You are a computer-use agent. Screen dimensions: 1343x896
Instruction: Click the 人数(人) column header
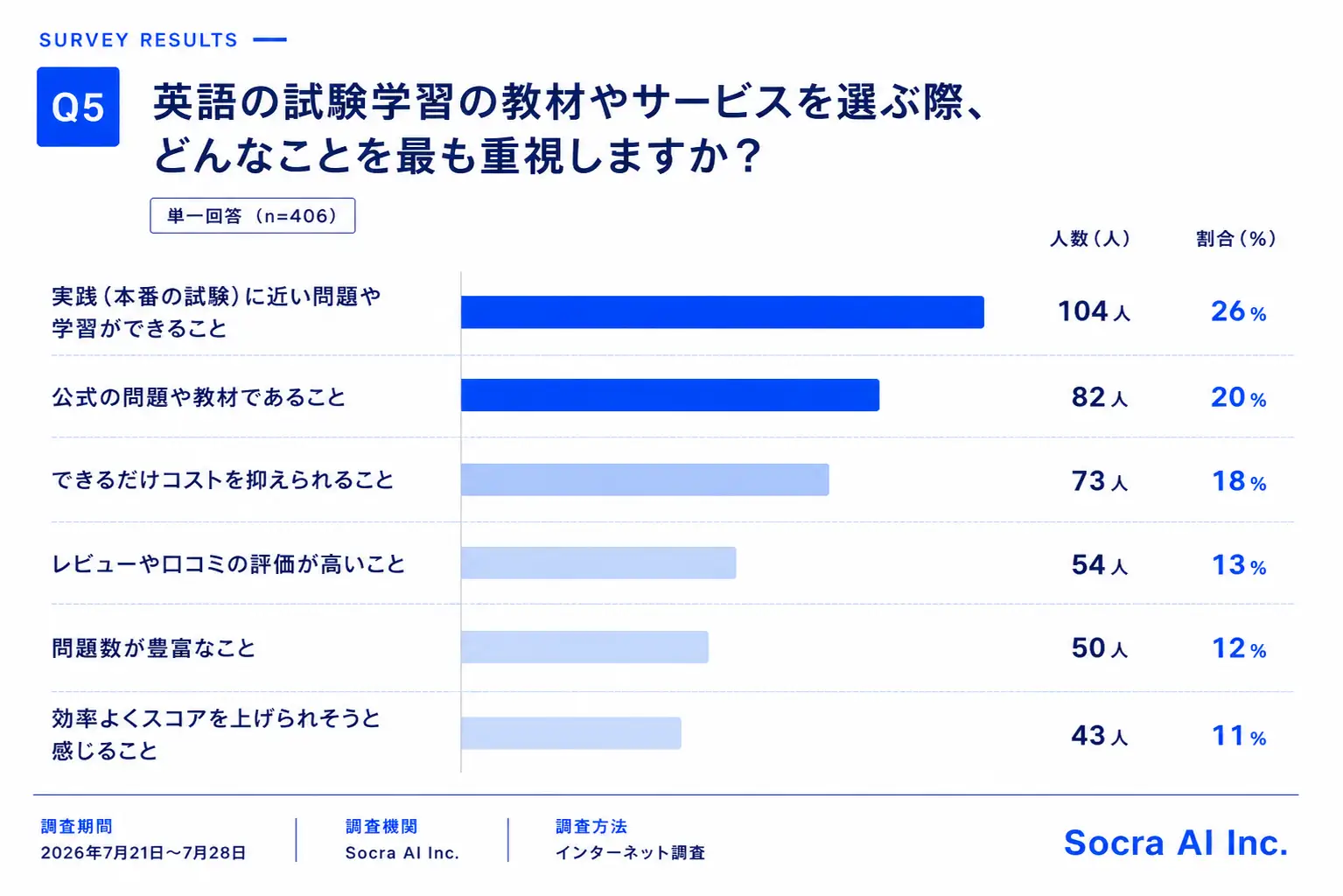pyautogui.click(x=1090, y=238)
